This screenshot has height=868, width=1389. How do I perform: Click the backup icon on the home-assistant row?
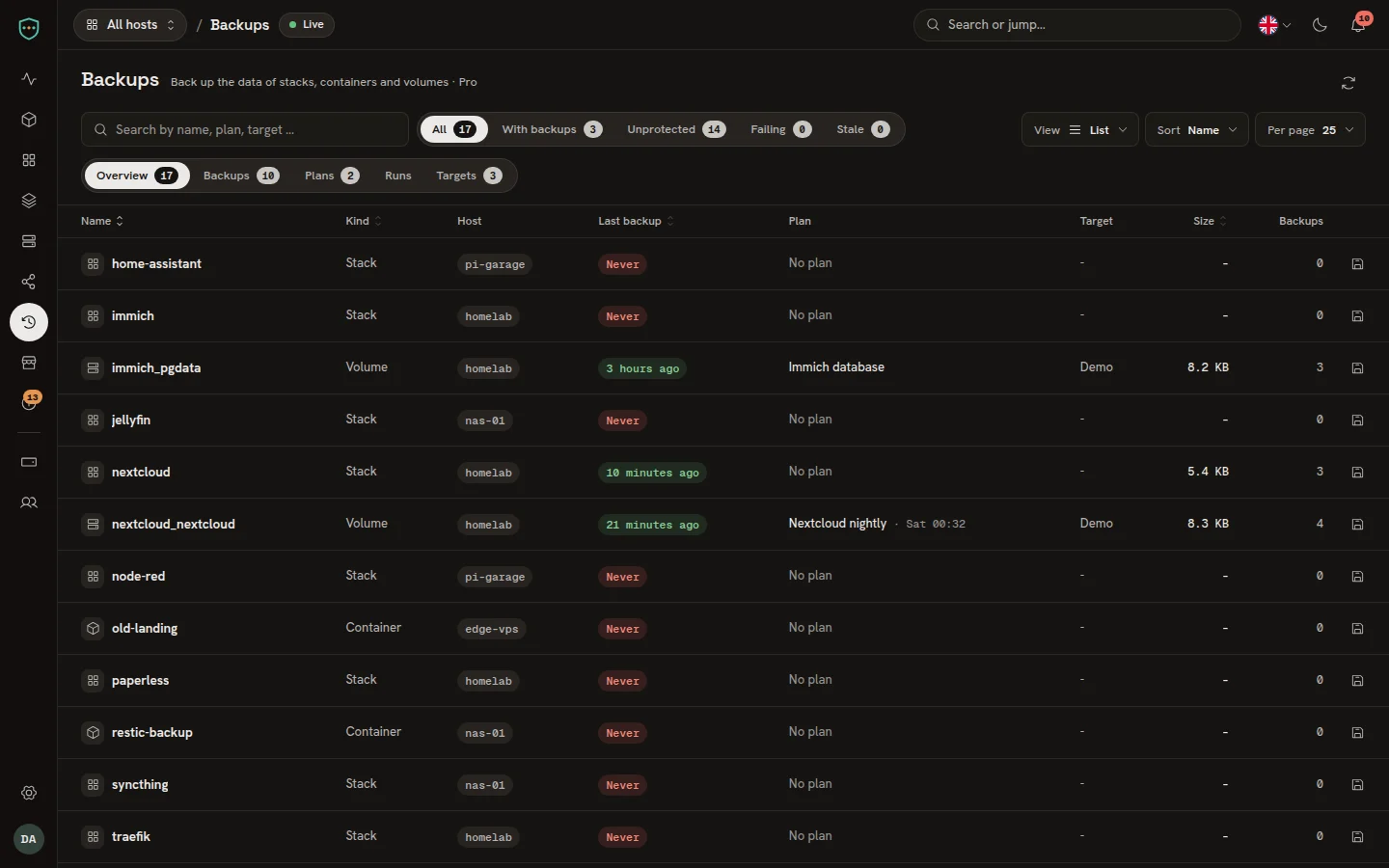[x=1357, y=264]
